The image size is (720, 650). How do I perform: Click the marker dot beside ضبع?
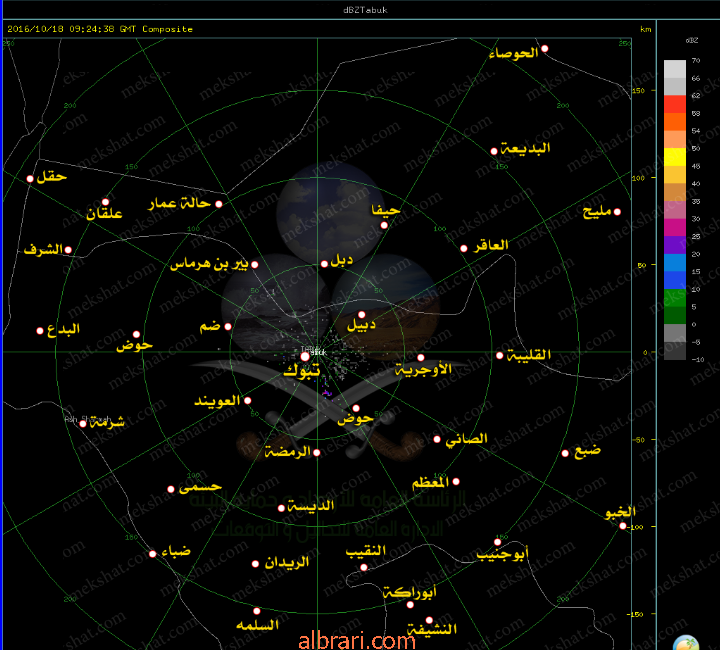click(565, 453)
